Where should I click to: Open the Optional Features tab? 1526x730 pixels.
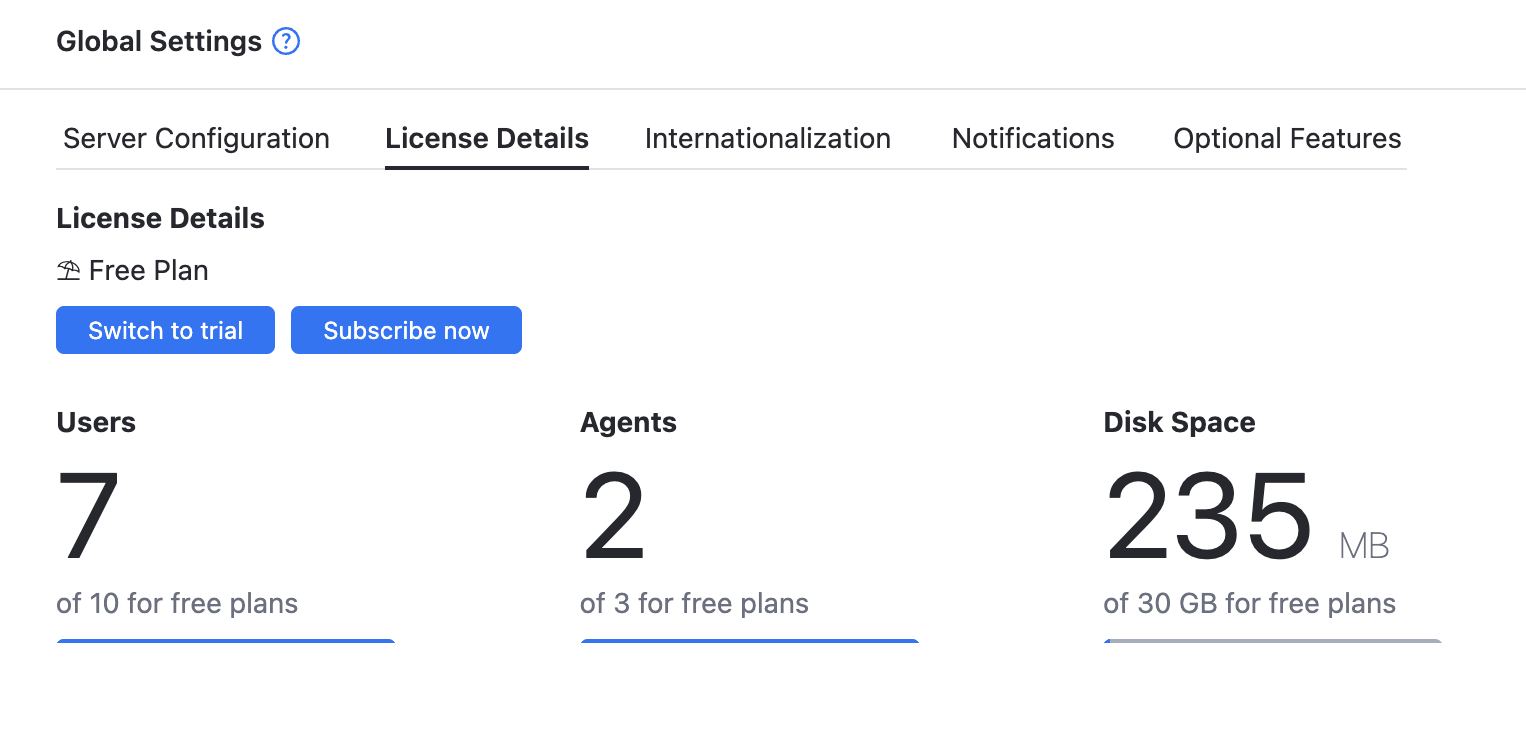click(x=1287, y=138)
